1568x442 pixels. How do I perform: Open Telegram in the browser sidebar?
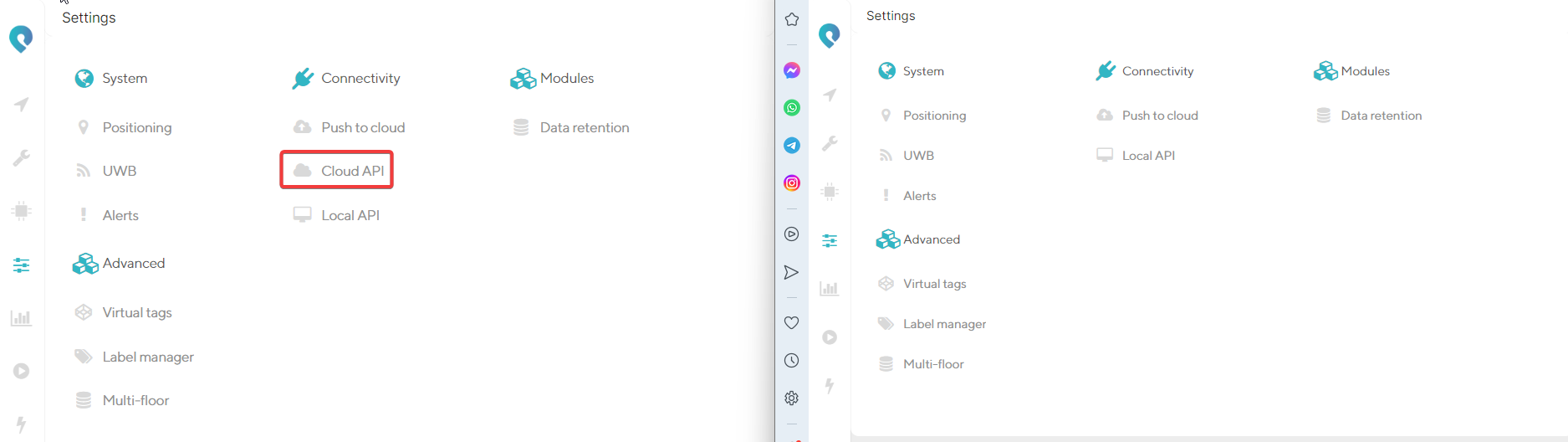tap(792, 146)
